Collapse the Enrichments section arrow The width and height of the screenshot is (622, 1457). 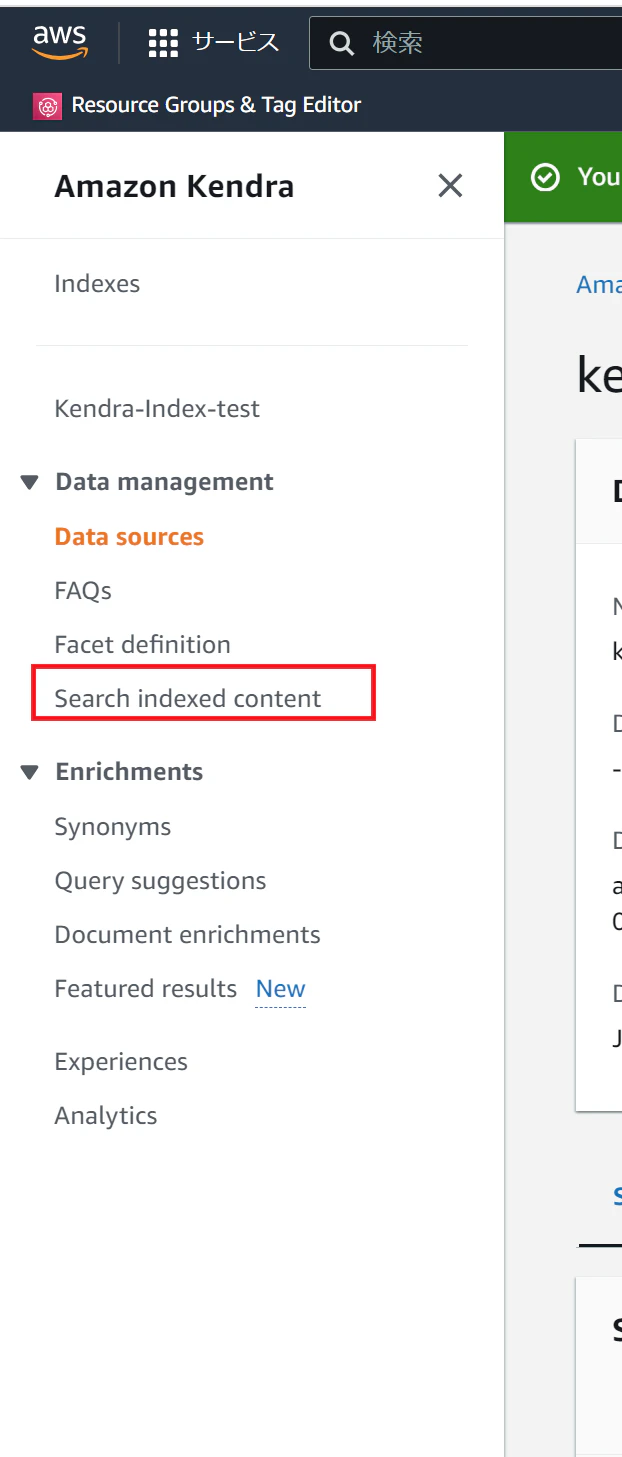point(30,773)
